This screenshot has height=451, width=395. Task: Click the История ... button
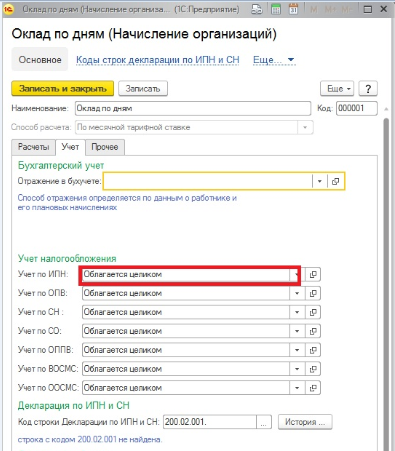click(305, 422)
